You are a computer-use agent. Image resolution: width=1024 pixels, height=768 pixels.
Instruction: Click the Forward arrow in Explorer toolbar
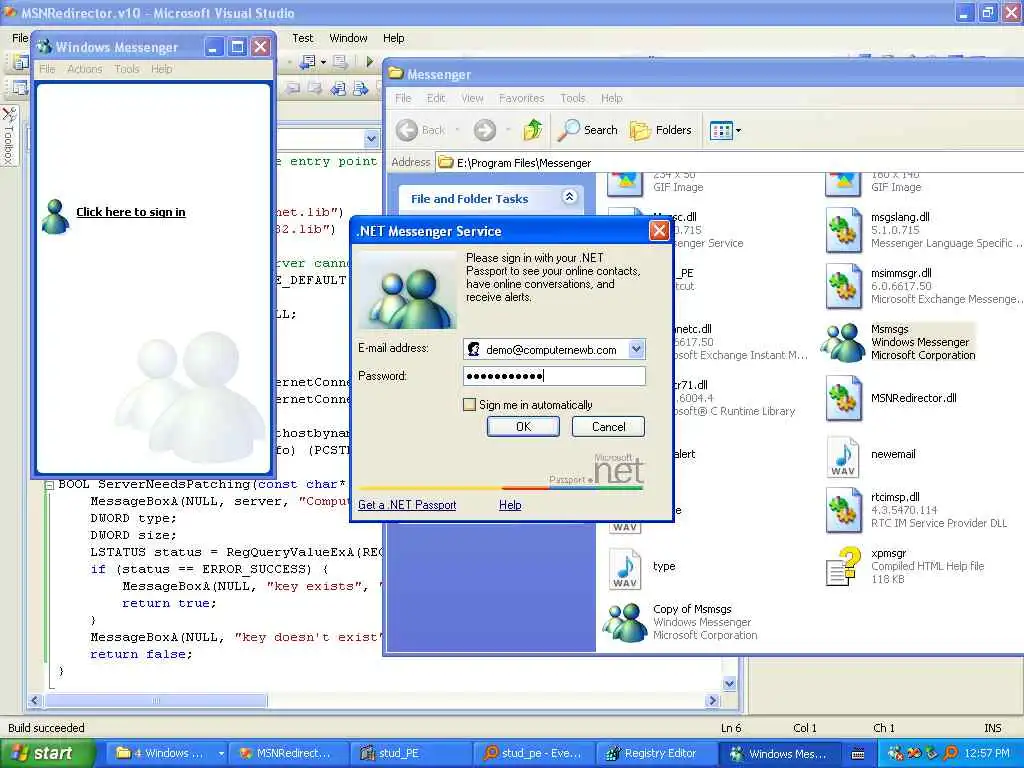485,130
